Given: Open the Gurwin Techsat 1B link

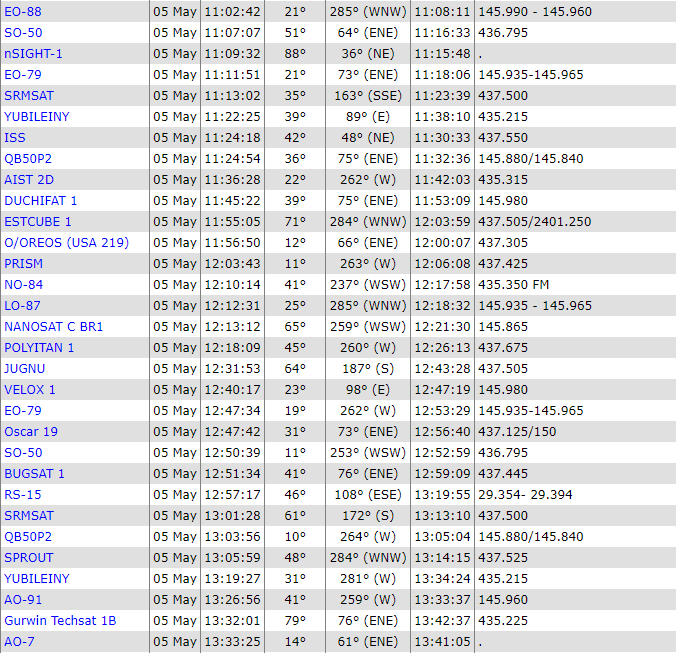Looking at the screenshot, I should pos(60,620).
